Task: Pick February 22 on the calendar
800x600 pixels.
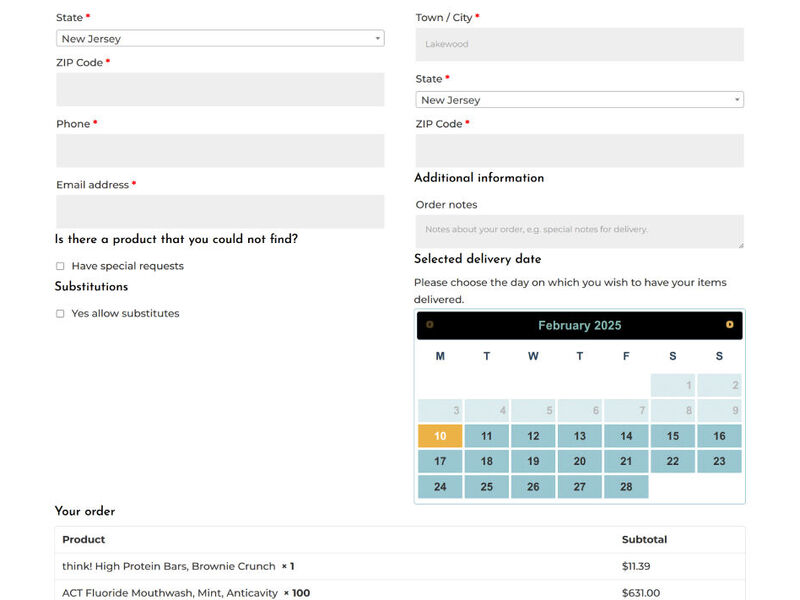Action: (x=673, y=461)
